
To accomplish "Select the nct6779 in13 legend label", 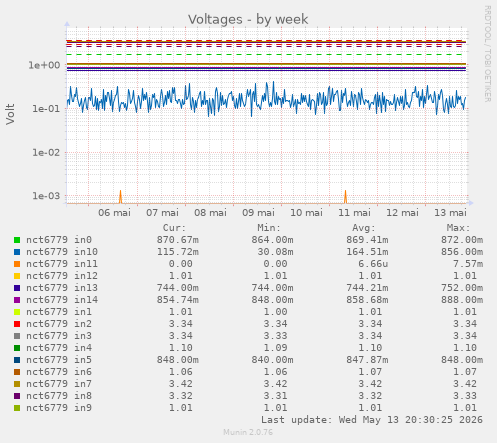I will [62, 288].
